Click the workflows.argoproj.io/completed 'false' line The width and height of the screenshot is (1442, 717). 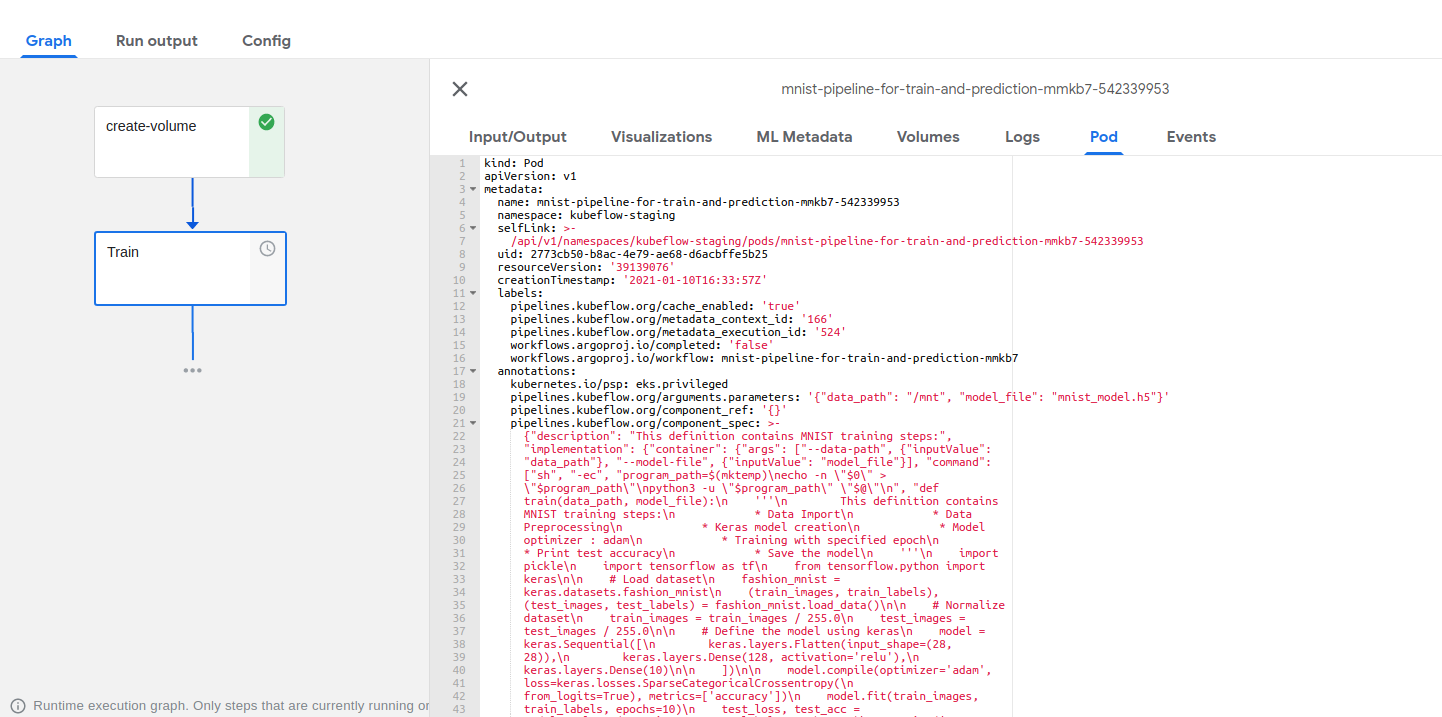[641, 345]
